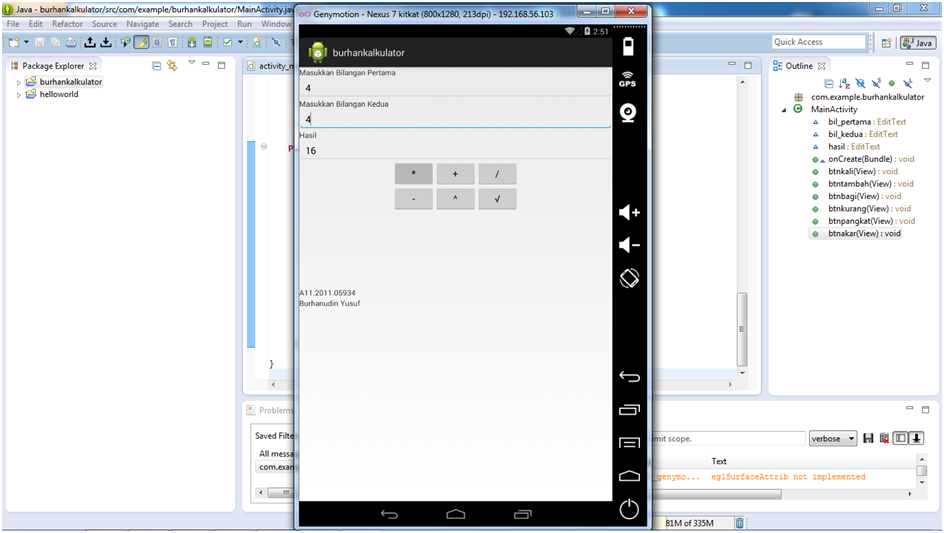
Task: Toggle block selection mode in toolbar
Action: 157,42
